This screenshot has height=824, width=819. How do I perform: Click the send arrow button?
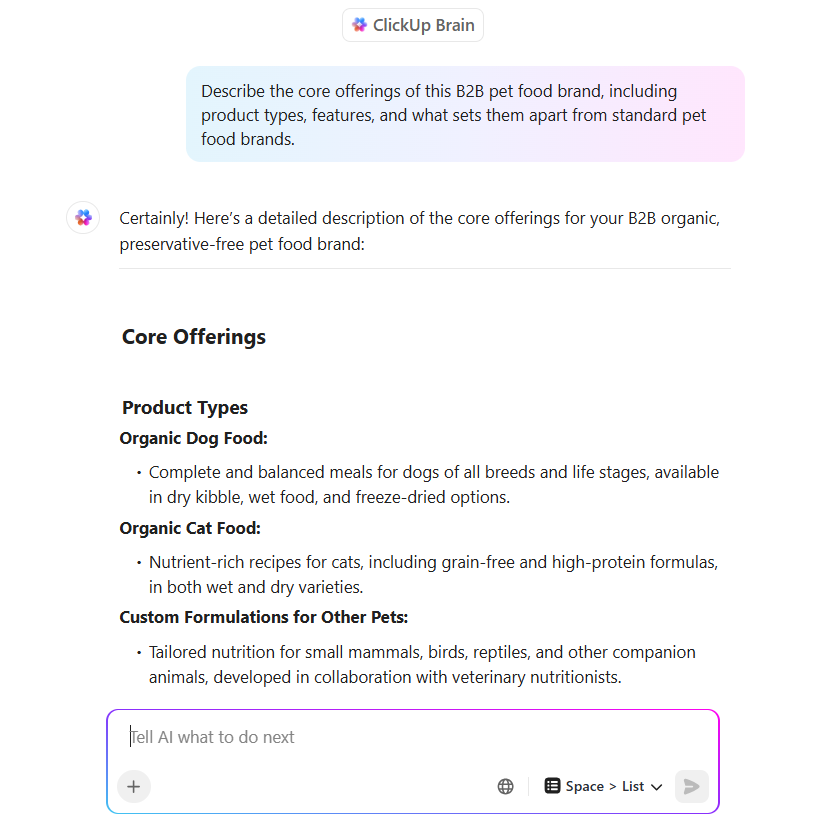pyautogui.click(x=691, y=787)
